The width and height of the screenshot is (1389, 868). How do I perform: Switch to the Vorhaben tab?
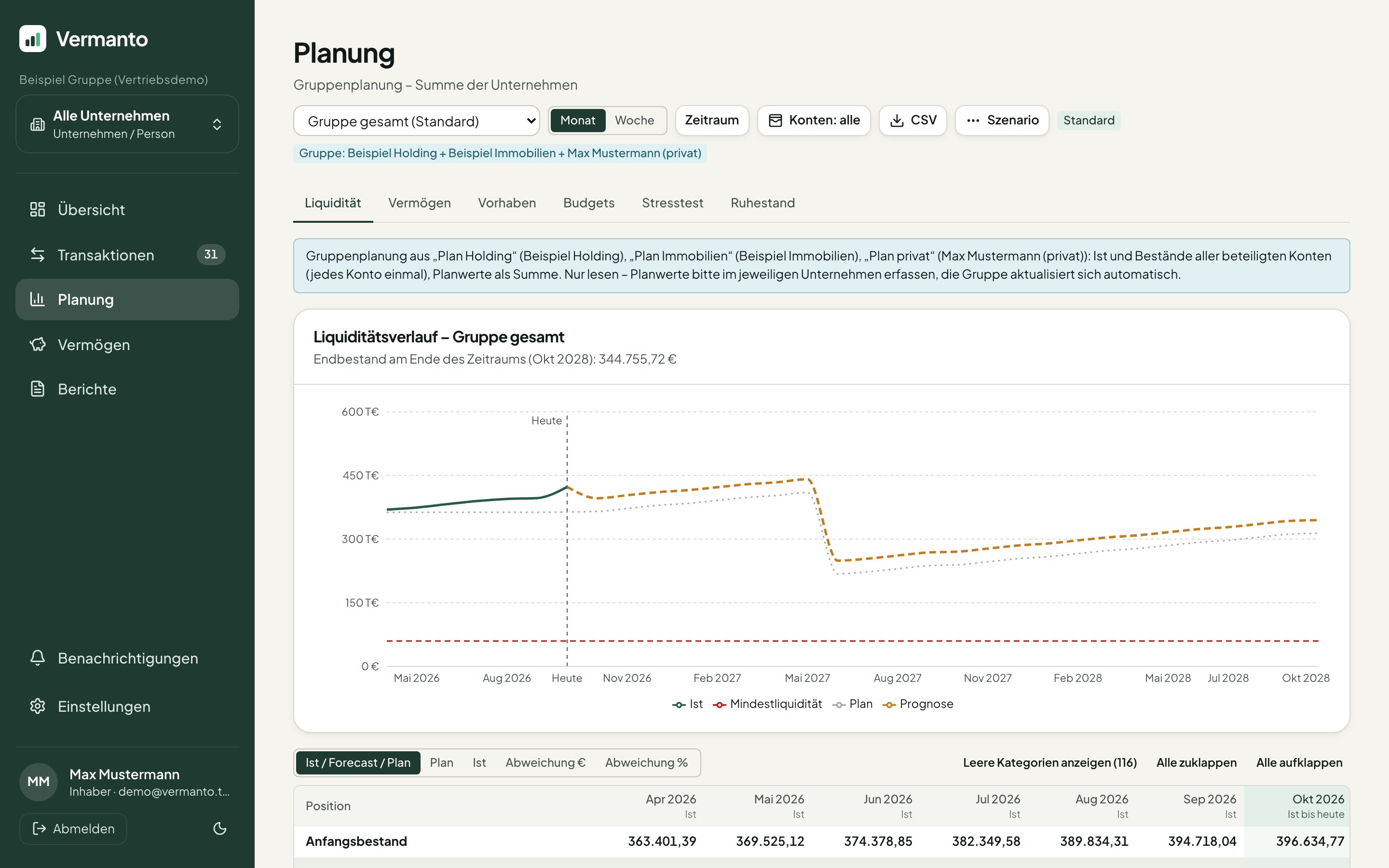[x=507, y=203]
